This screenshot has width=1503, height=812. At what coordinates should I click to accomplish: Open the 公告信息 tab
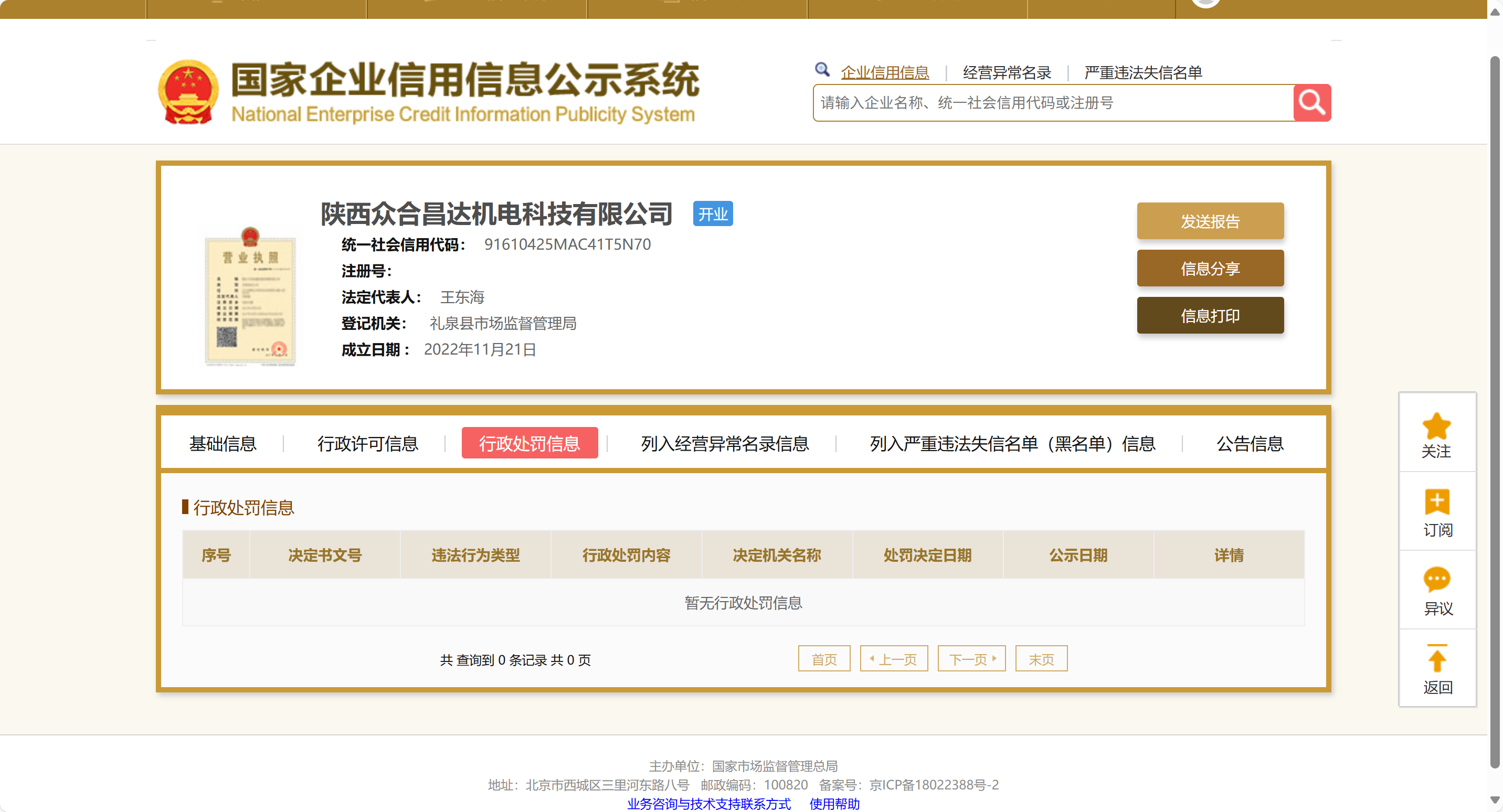1249,444
